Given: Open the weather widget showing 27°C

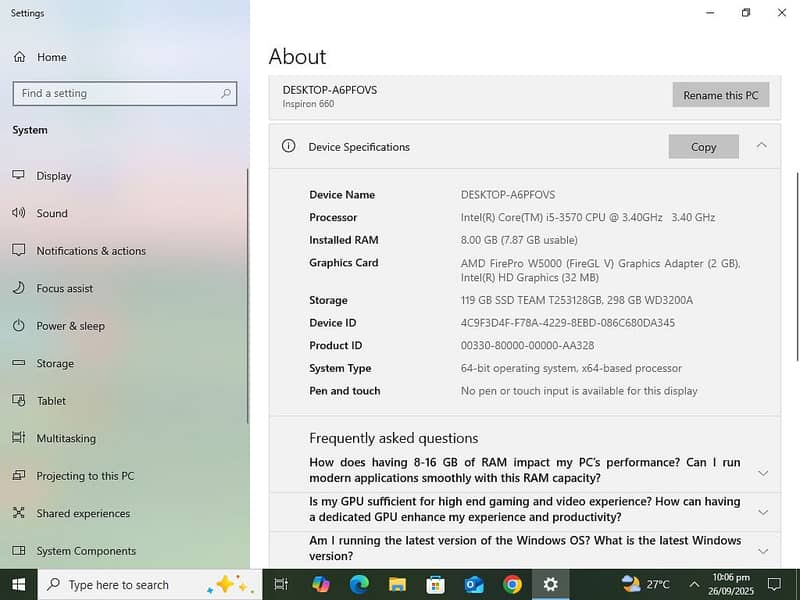Looking at the screenshot, I should (645, 584).
